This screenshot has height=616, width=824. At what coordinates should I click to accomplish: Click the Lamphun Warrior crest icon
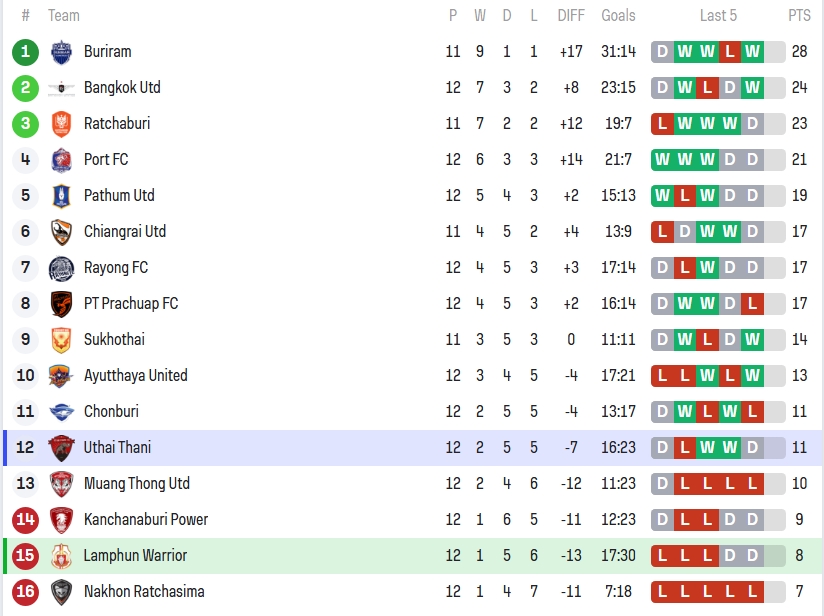pyautogui.click(x=61, y=556)
